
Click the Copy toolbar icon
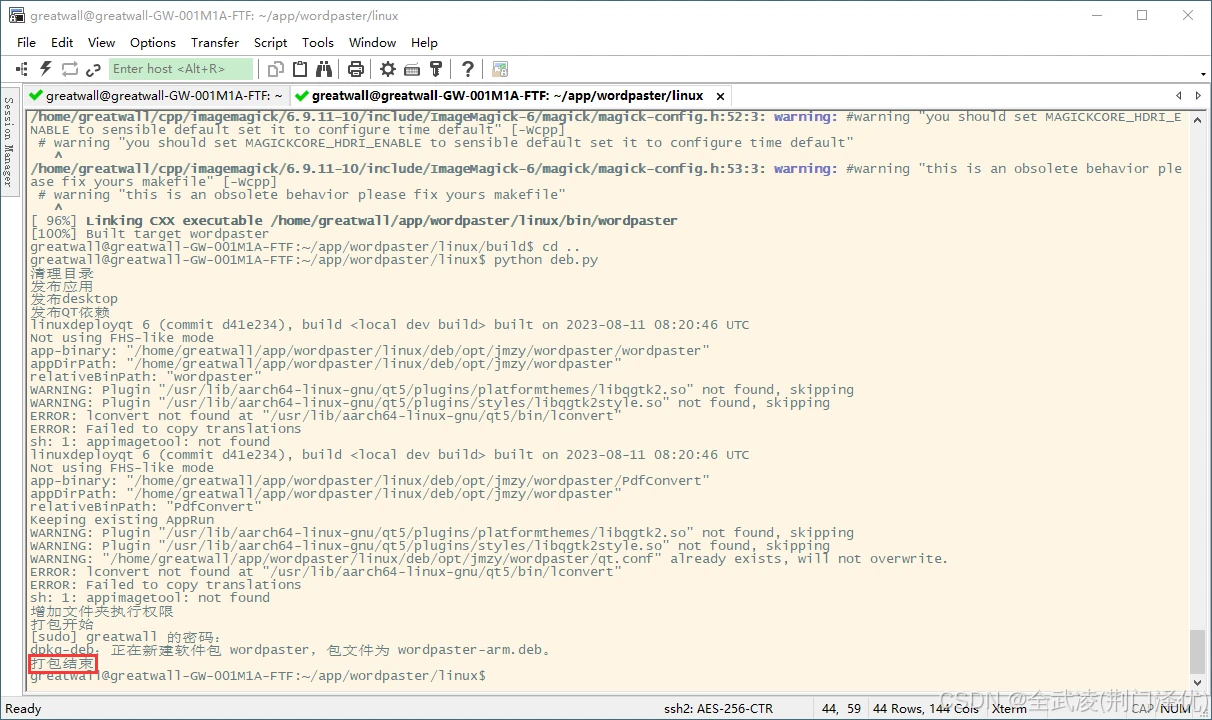click(x=276, y=69)
